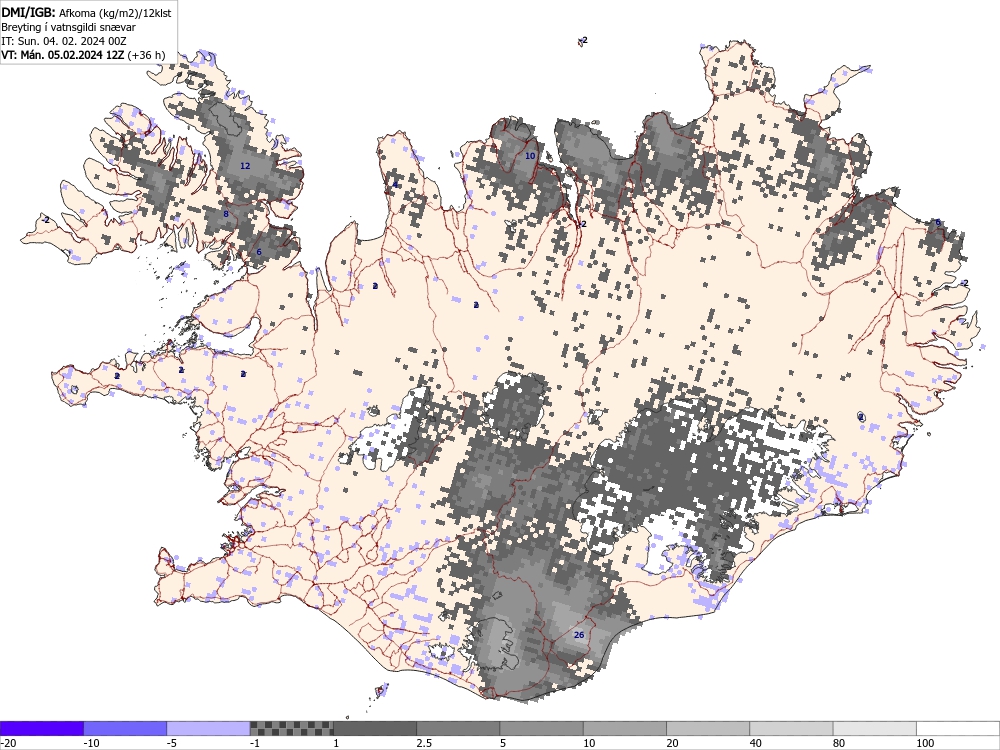The width and height of the screenshot is (1000, 750).
Task: Select the valid time 'VT: Mán. 05.02.2024 12Z'
Action: [62, 55]
